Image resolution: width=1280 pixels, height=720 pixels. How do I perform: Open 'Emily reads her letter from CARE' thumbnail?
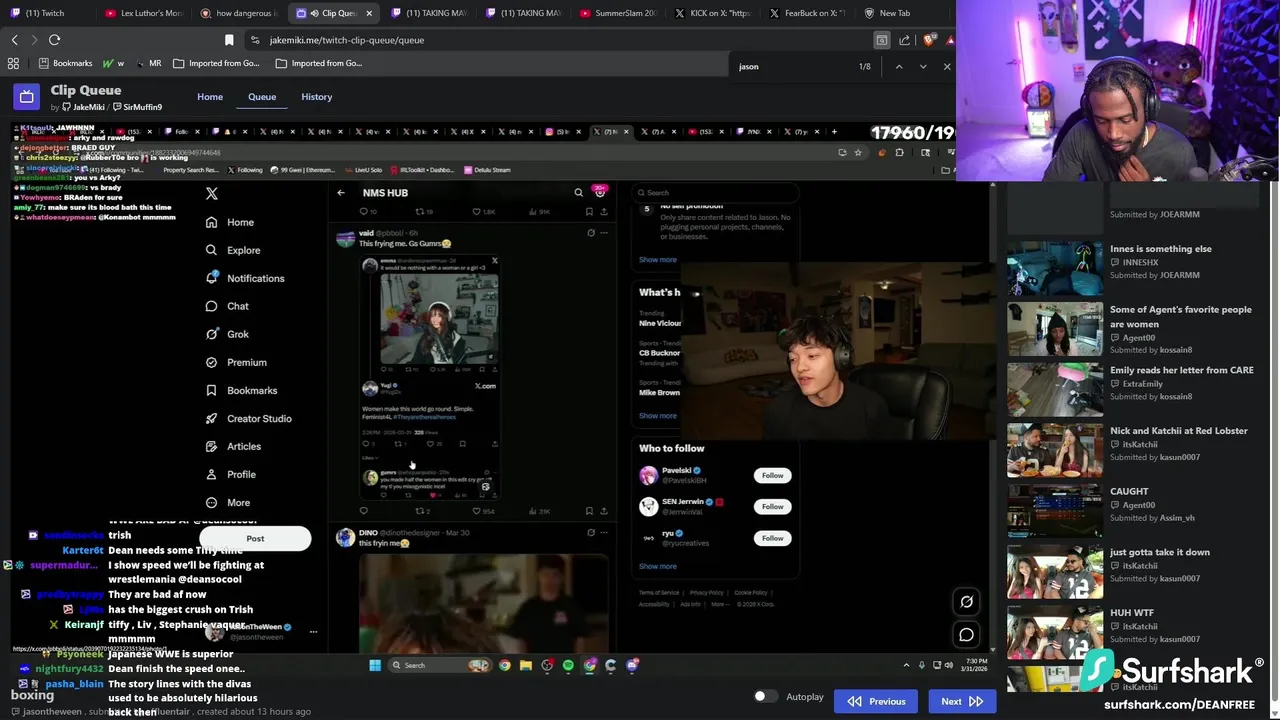click(x=1055, y=390)
